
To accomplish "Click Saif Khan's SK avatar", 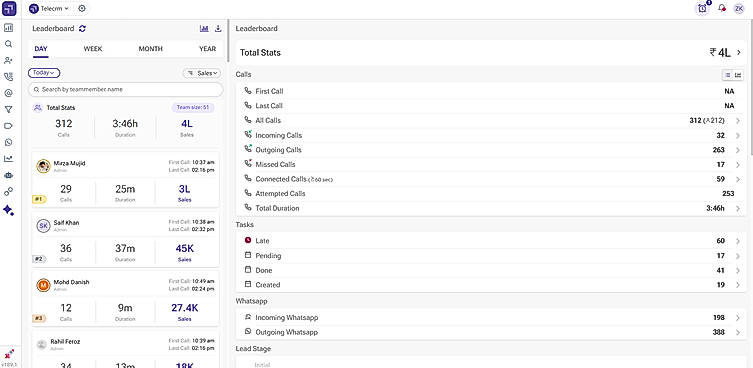I will (x=43, y=226).
